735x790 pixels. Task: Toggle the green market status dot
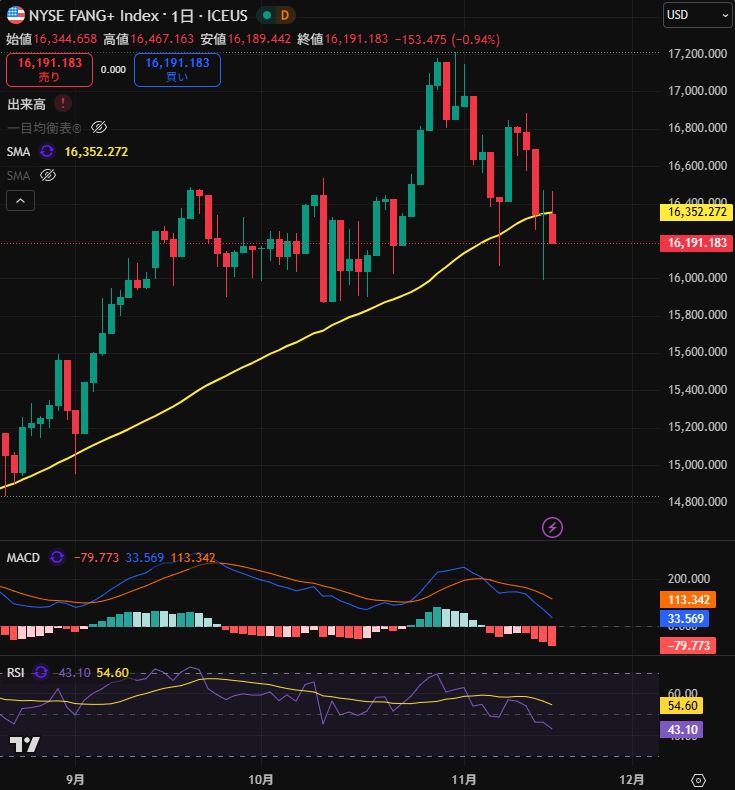tap(265, 15)
